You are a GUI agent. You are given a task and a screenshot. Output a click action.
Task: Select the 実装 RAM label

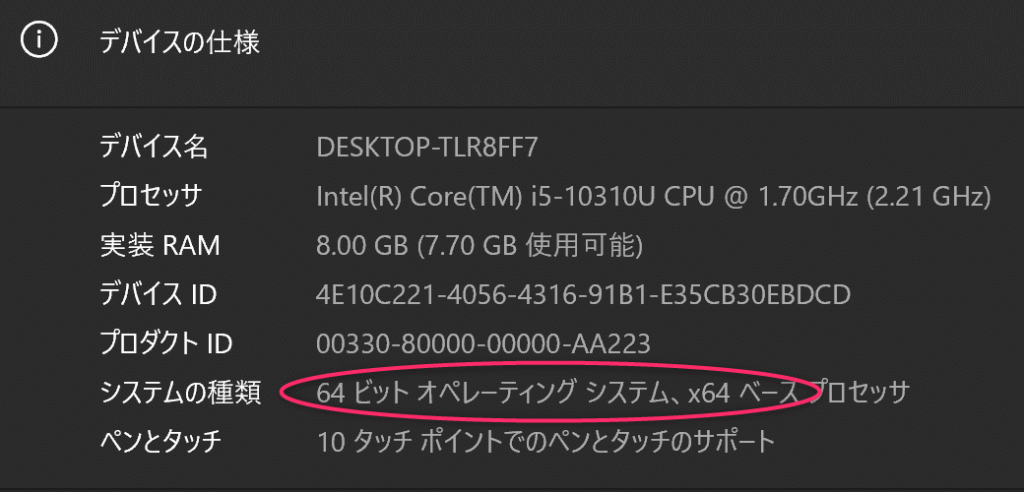pos(159,246)
